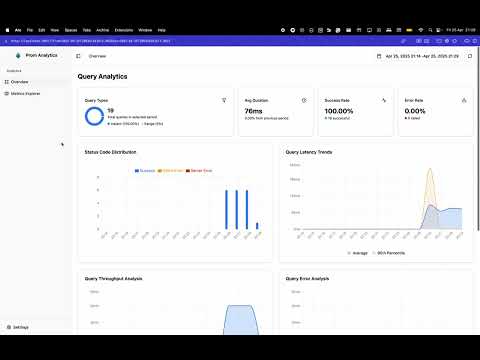This screenshot has width=480, height=360.
Task: Click the icon right of date range
Action: point(470,56)
